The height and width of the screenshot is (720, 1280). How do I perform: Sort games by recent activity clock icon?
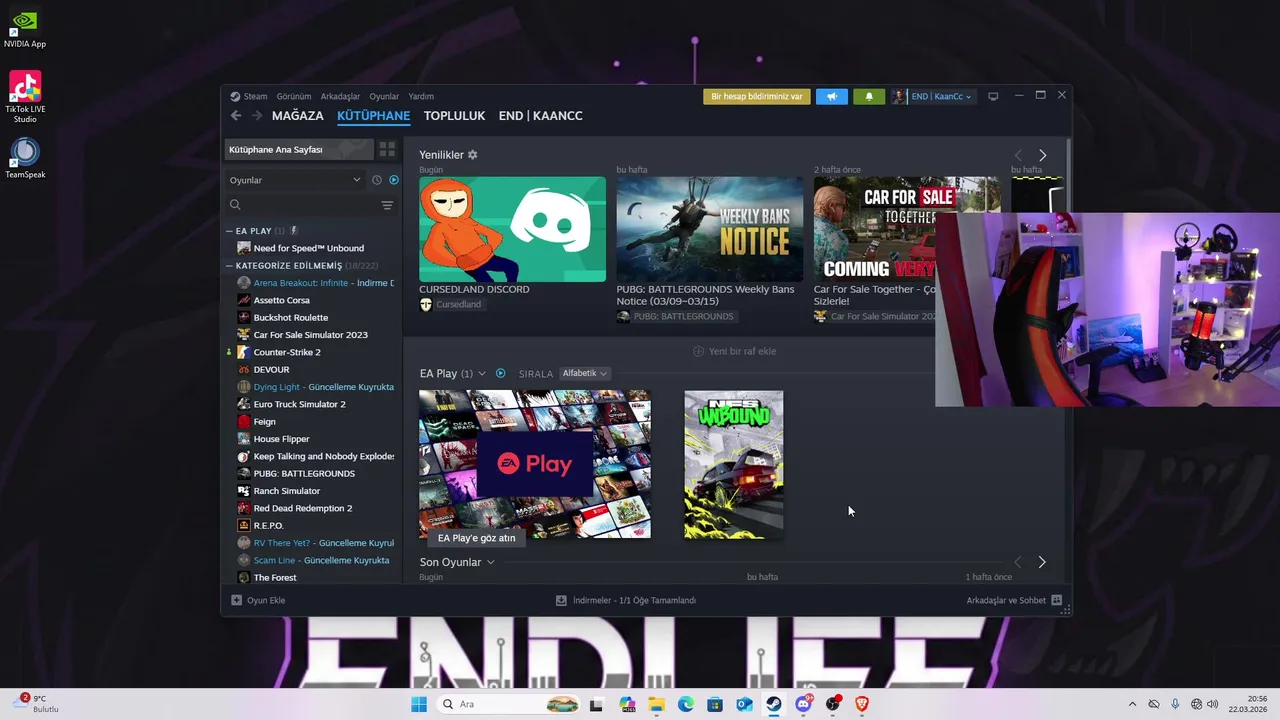pos(377,180)
